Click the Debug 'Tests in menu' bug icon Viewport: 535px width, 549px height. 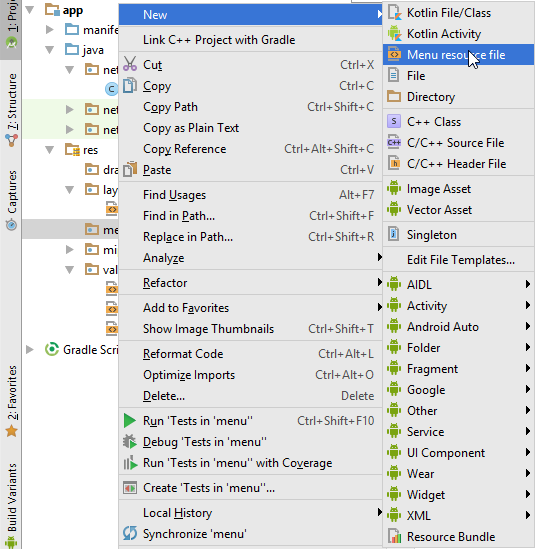[130, 442]
